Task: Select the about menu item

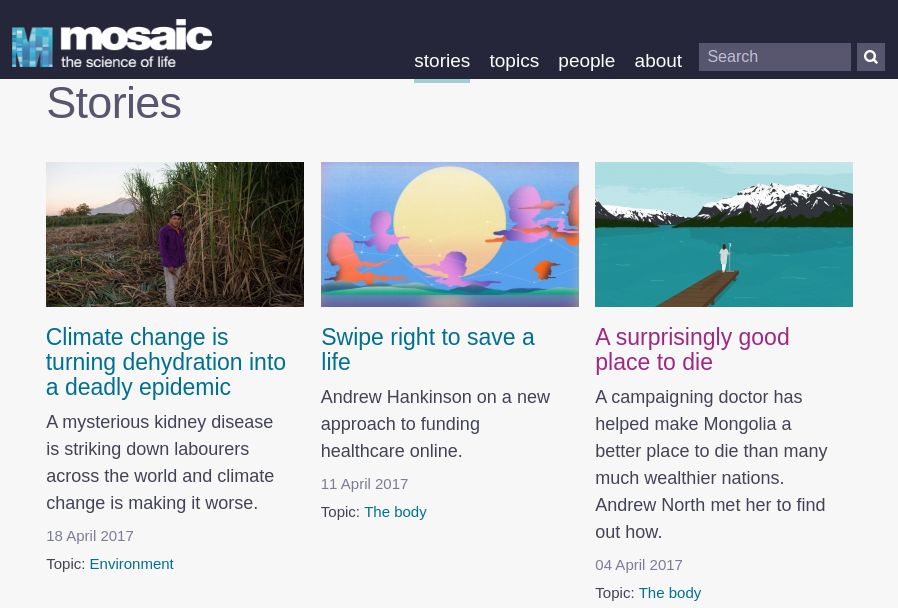Action: pos(658,61)
